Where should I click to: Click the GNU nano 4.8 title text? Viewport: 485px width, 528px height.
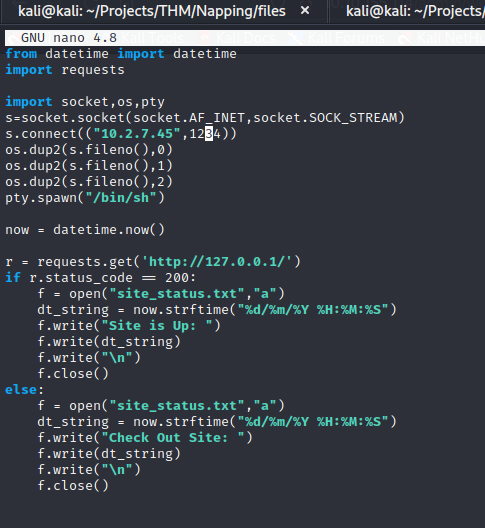(x=69, y=38)
